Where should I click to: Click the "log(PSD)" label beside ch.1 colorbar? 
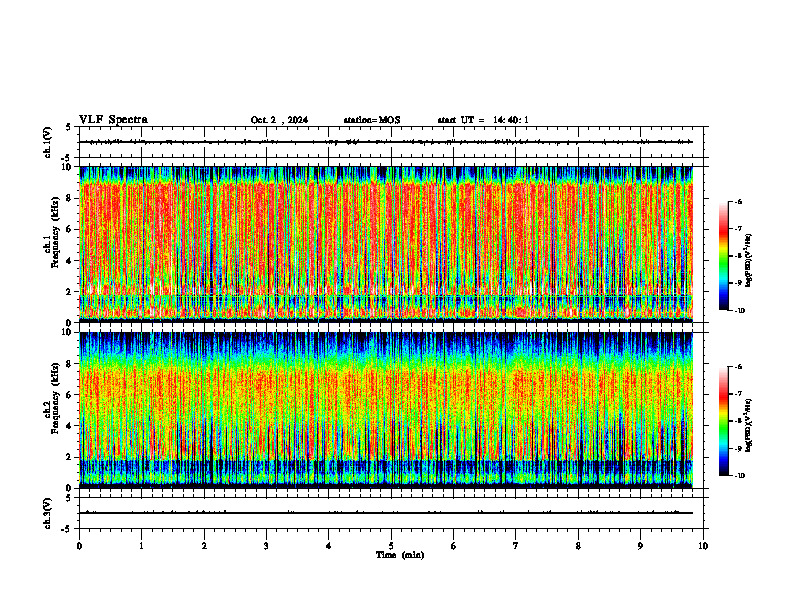coord(749,261)
